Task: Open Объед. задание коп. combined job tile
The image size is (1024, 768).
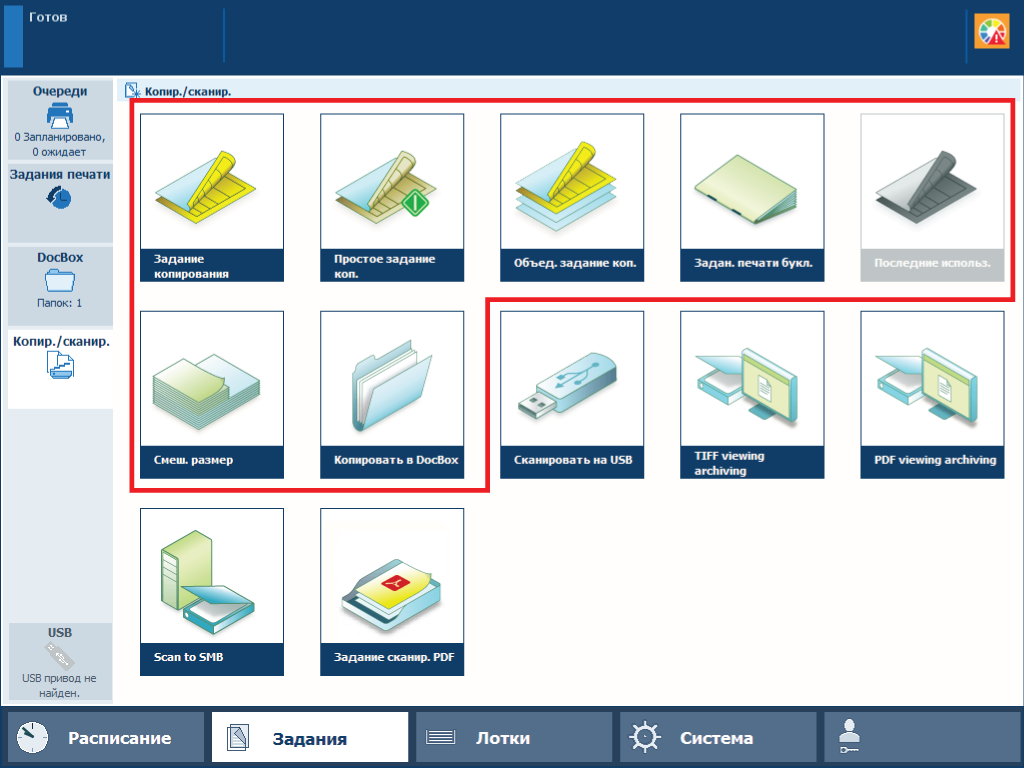Action: click(572, 197)
